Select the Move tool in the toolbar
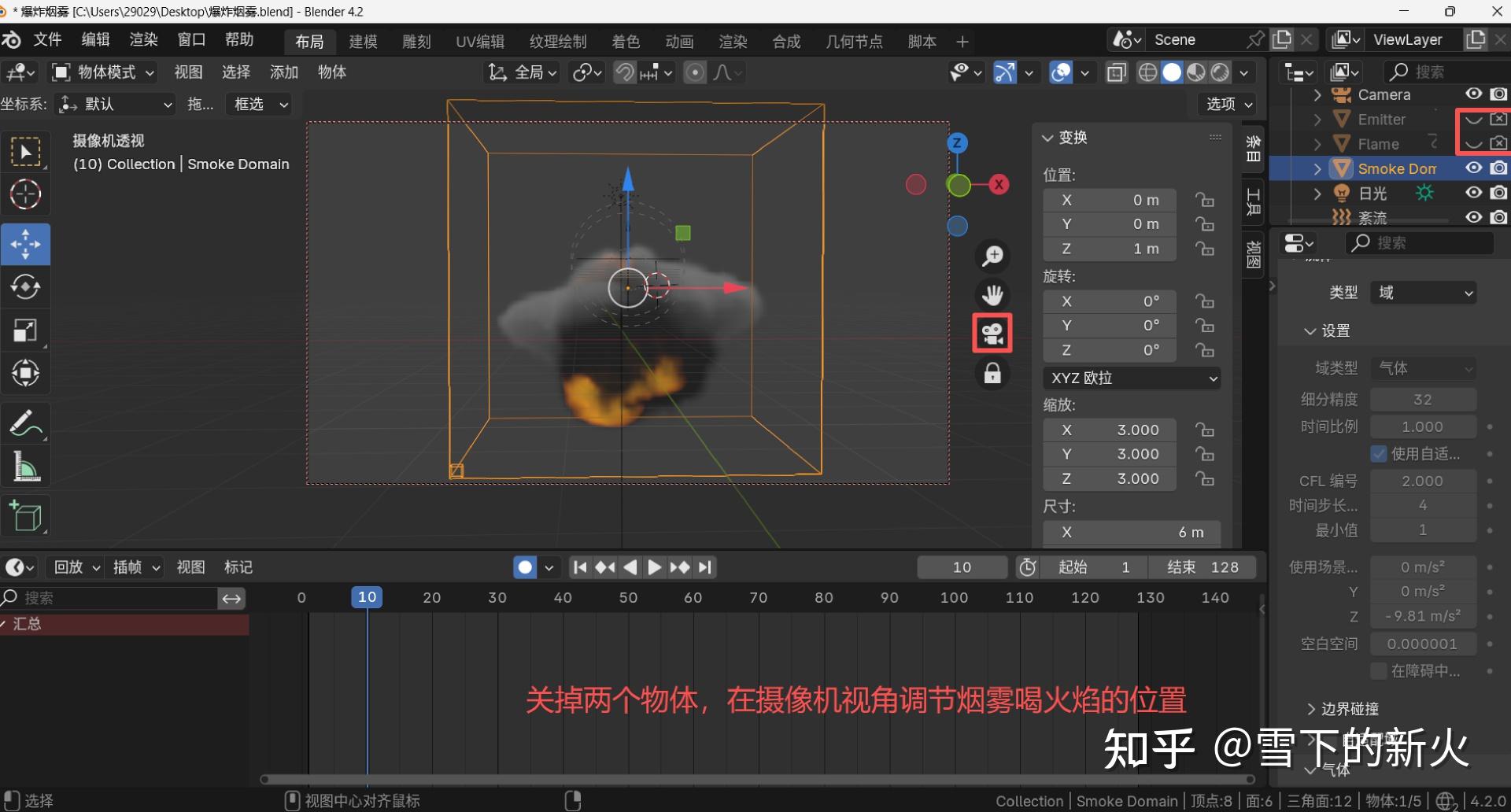This screenshot has width=1511, height=812. [x=26, y=244]
